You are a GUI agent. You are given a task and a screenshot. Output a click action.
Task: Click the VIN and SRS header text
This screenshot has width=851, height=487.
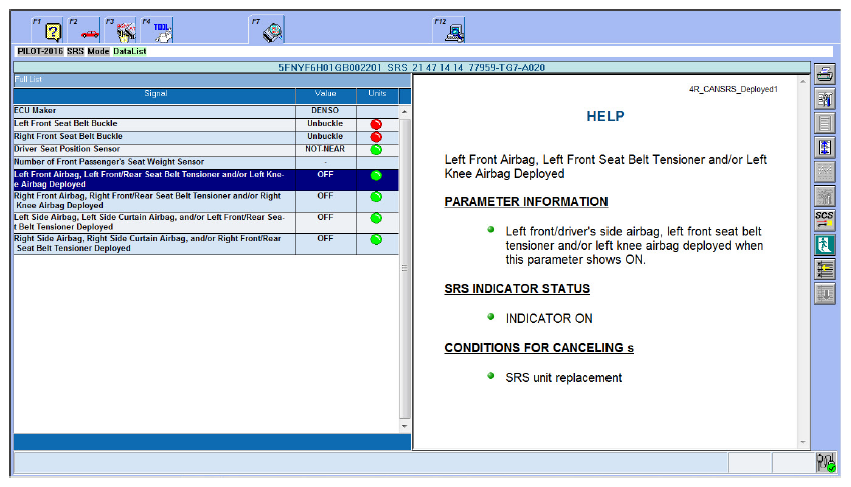(411, 68)
